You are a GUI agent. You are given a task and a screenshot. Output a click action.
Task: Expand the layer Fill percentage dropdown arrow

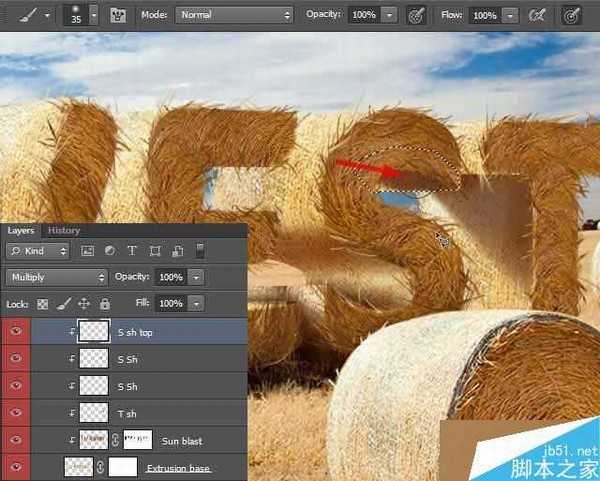196,303
